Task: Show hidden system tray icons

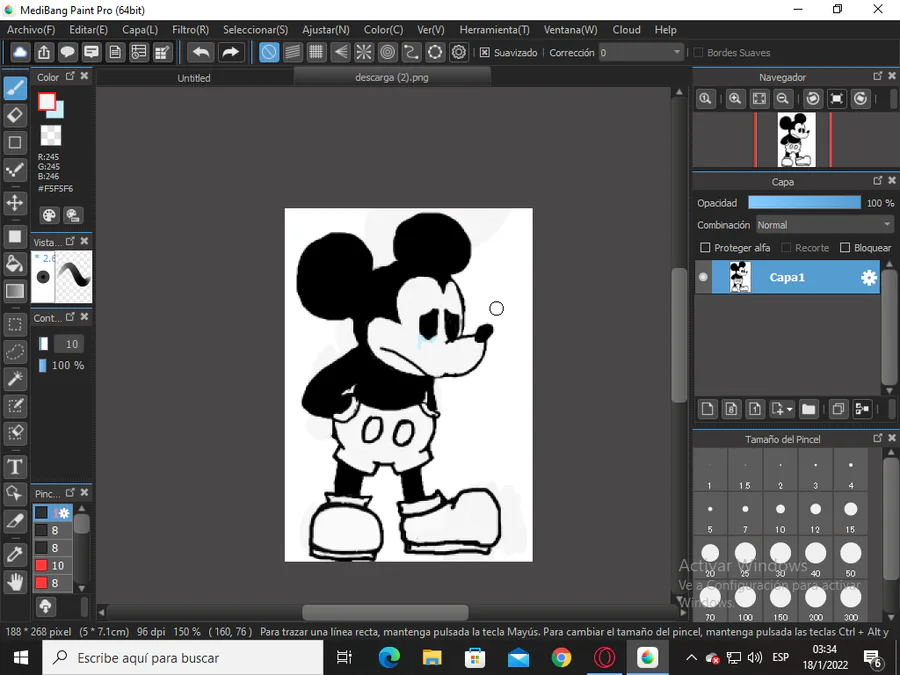Action: coord(691,658)
